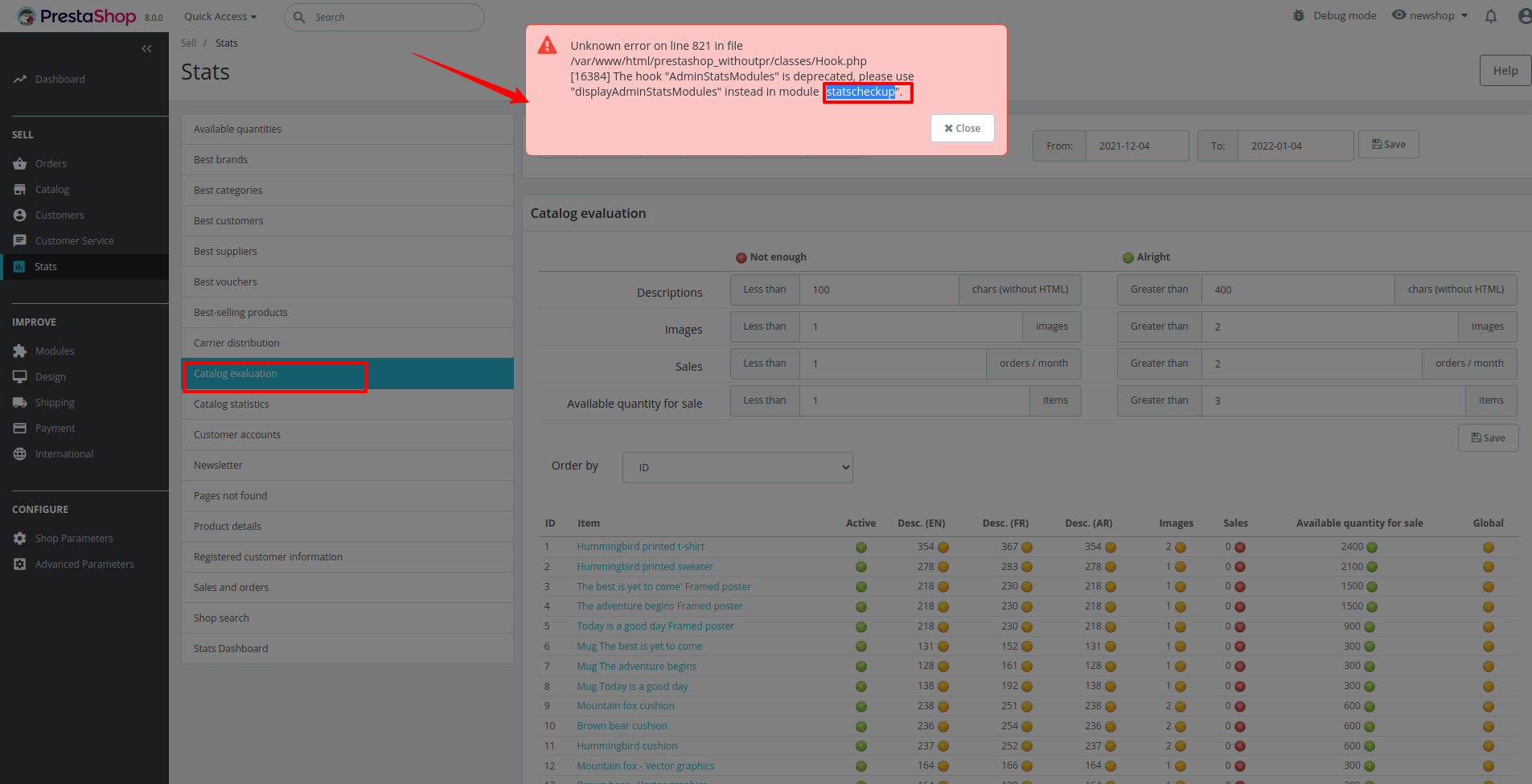The width and height of the screenshot is (1532, 784).
Task: Open the Hummingbird printed t-shirt product
Action: (640, 546)
